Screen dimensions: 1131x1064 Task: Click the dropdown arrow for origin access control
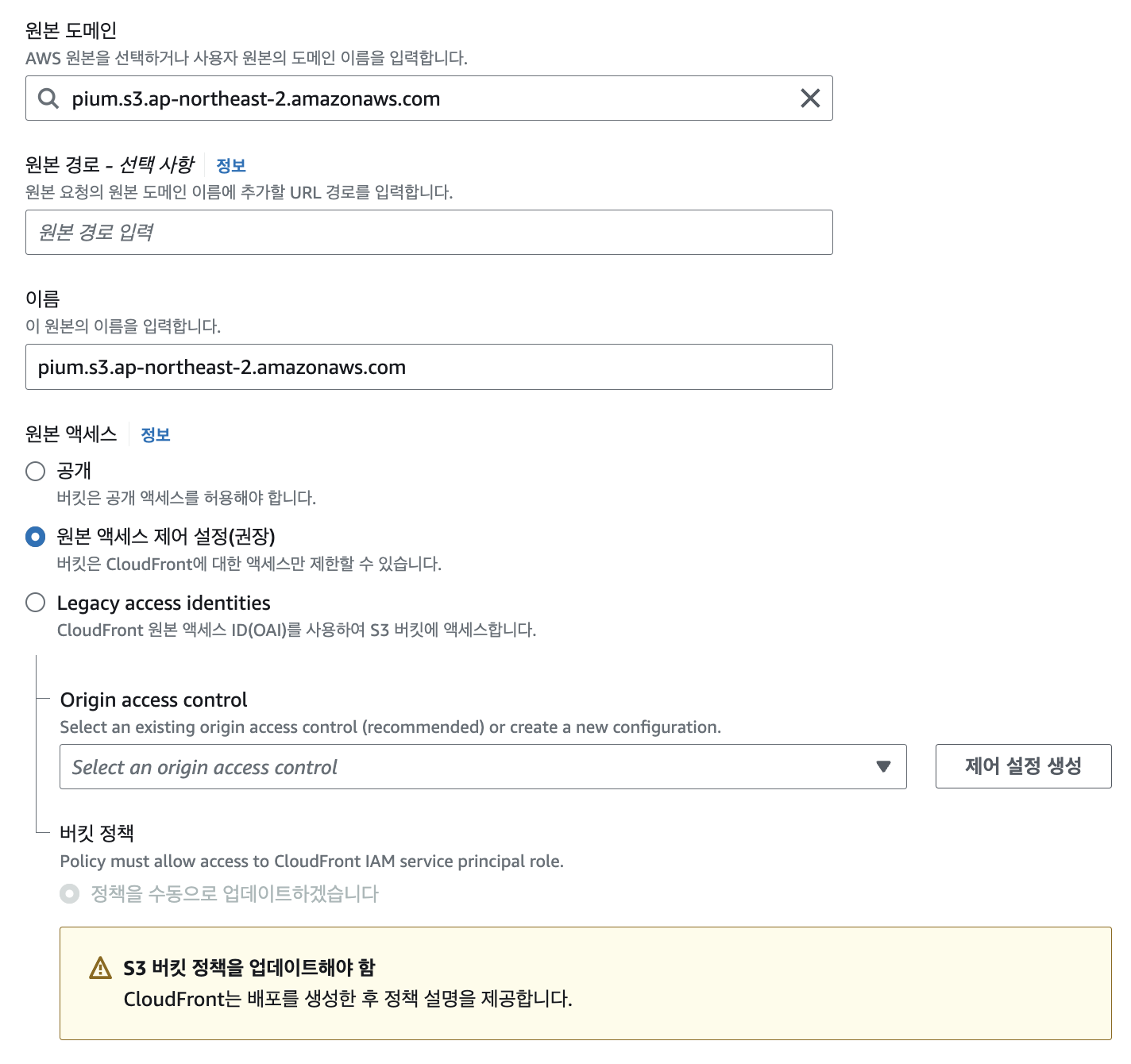[883, 767]
